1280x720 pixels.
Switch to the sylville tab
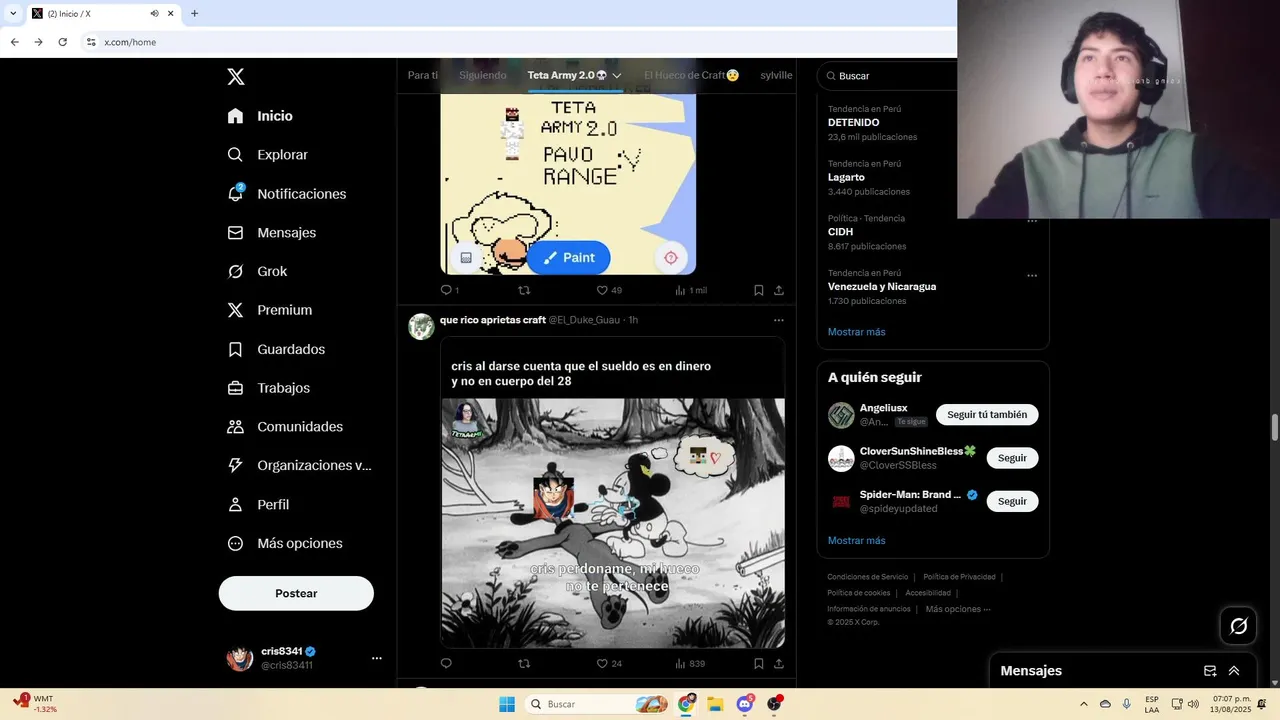[776, 76]
